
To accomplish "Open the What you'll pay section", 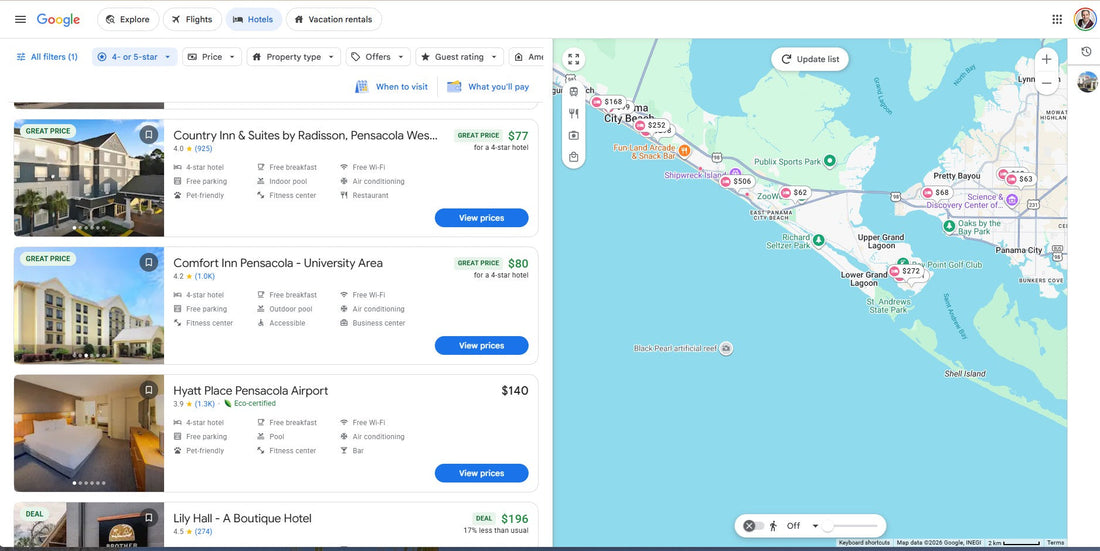I will coord(488,86).
